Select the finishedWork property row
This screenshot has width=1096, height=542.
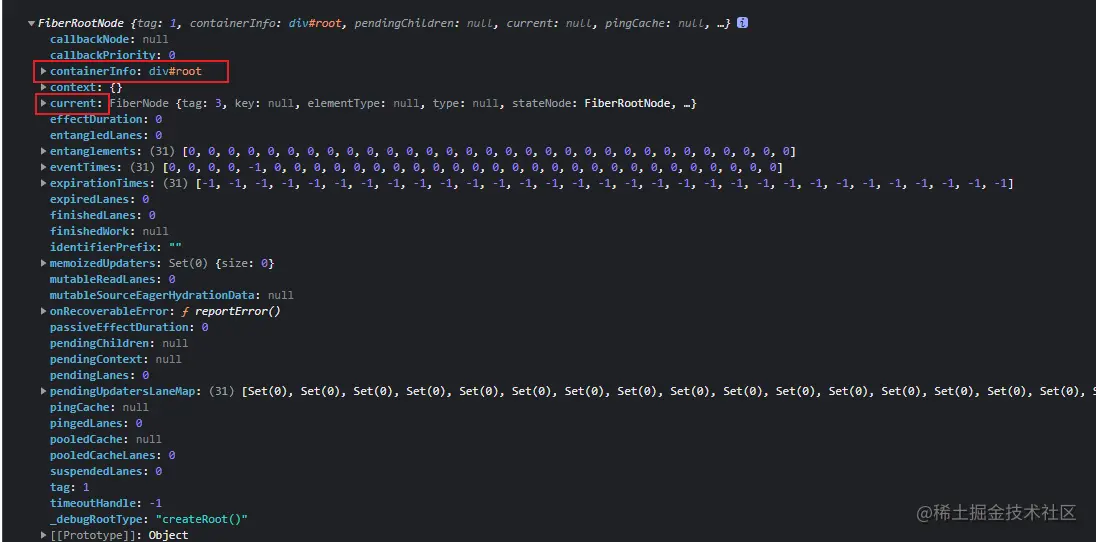click(x=109, y=231)
